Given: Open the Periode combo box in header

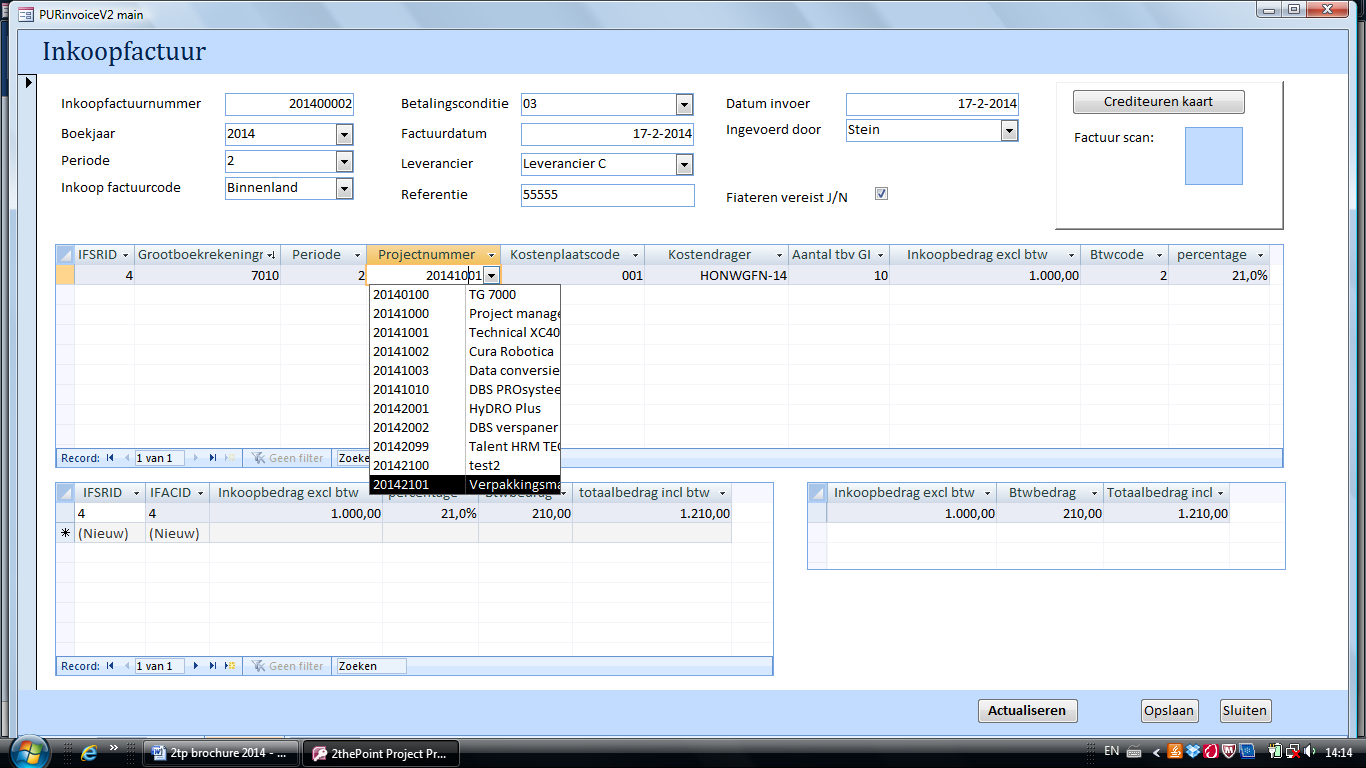Looking at the screenshot, I should [x=344, y=161].
